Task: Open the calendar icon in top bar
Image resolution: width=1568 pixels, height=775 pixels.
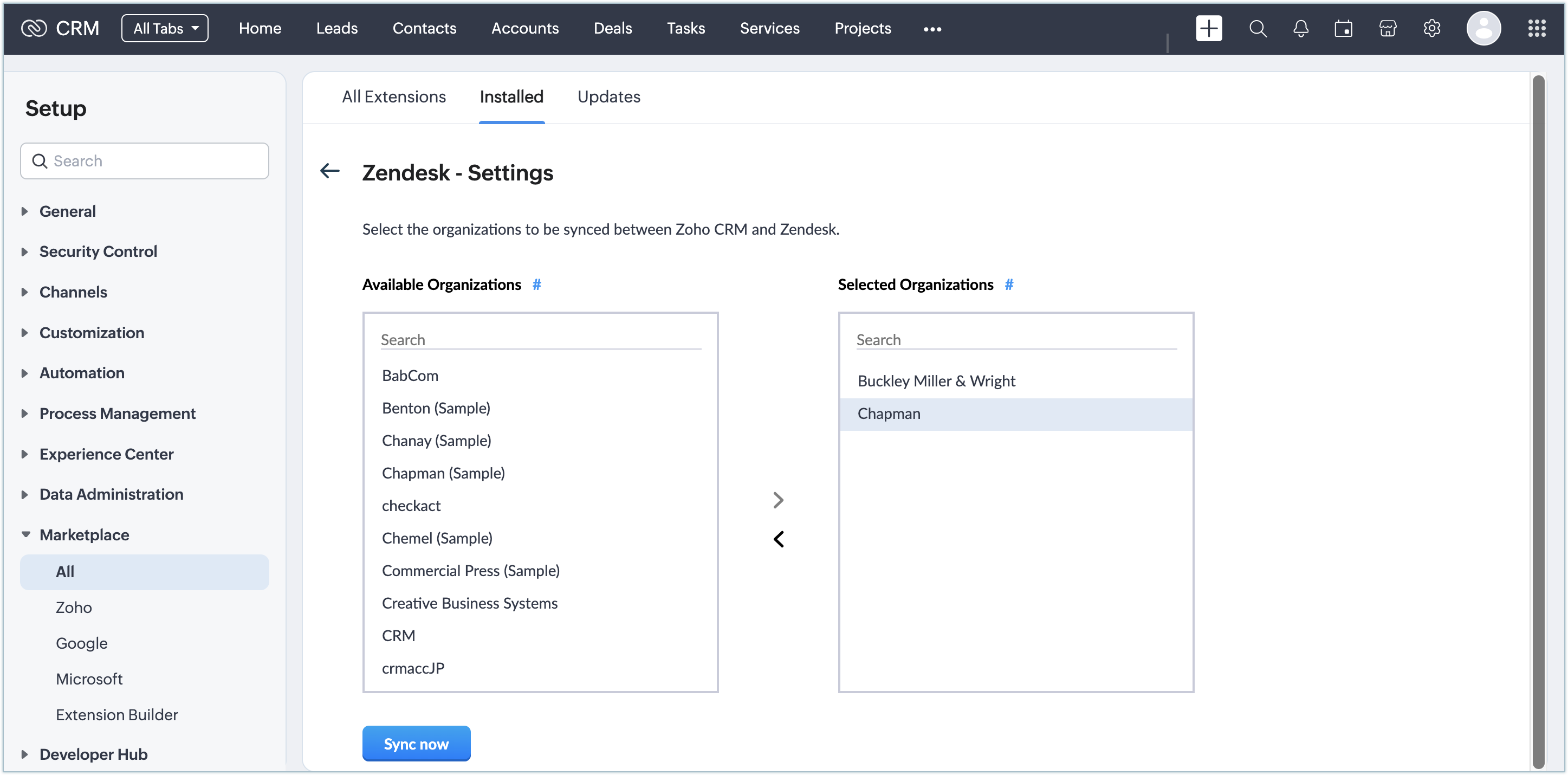Action: point(1343,29)
